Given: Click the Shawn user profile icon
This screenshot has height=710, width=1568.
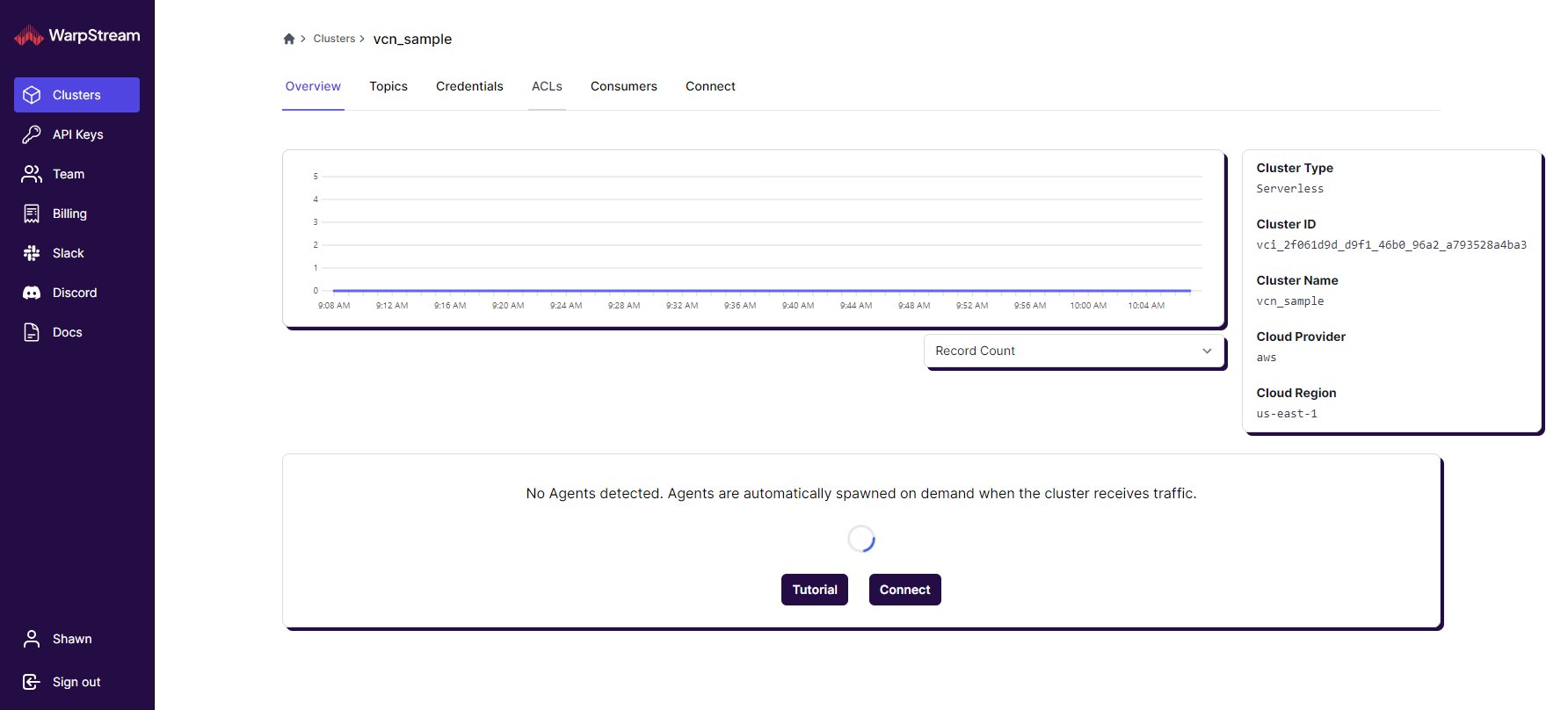Looking at the screenshot, I should pyautogui.click(x=32, y=639).
